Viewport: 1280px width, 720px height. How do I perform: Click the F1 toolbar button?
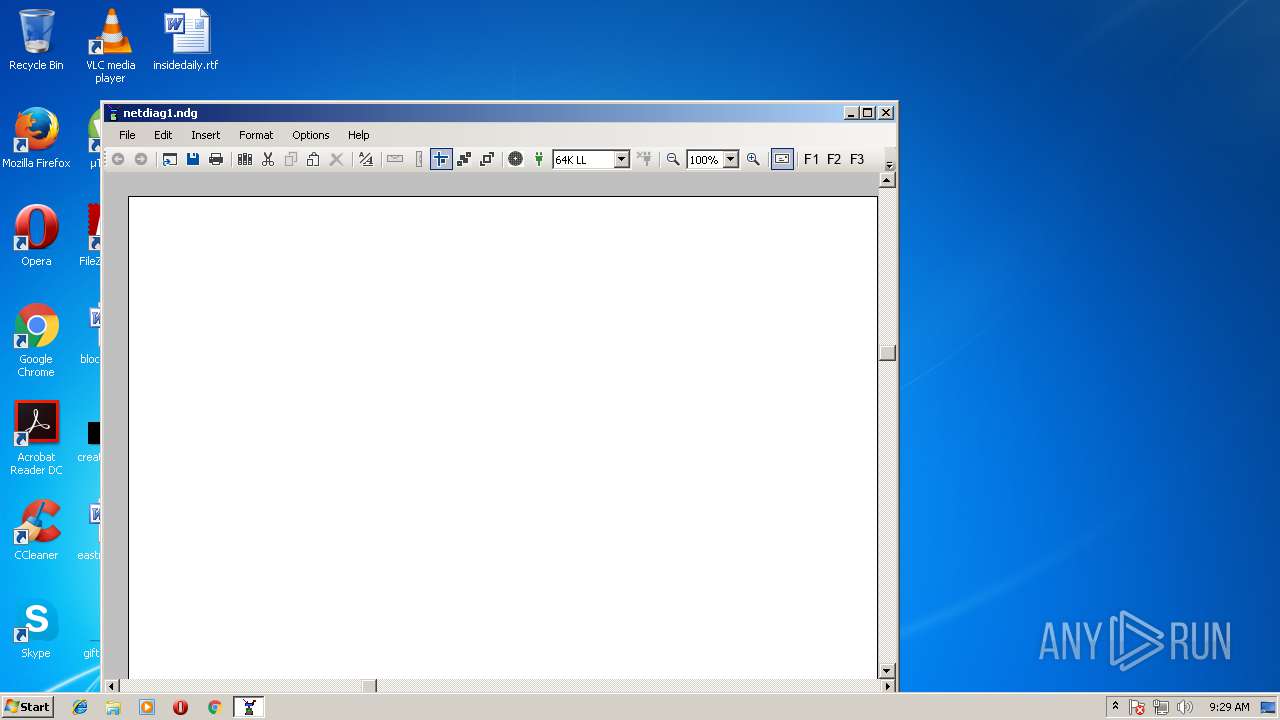(811, 159)
